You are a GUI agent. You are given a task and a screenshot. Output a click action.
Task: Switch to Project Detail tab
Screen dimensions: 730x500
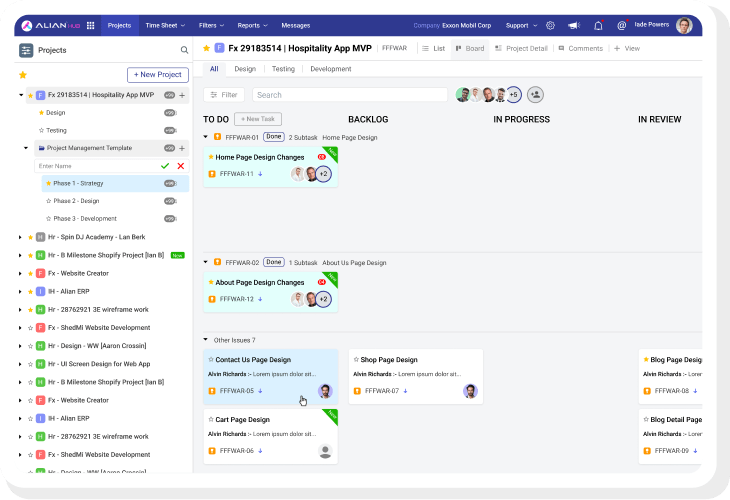(521, 48)
